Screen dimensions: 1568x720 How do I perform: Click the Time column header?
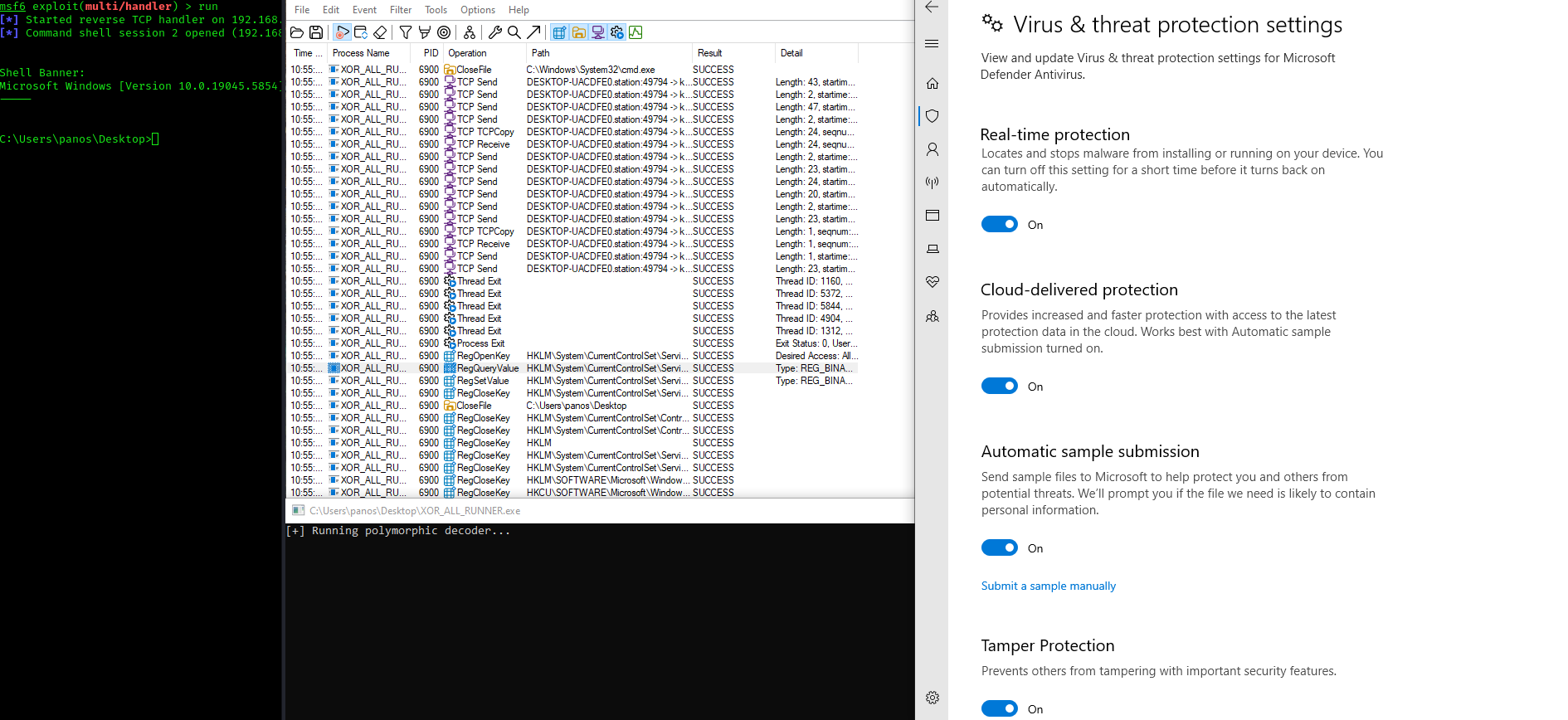point(307,53)
